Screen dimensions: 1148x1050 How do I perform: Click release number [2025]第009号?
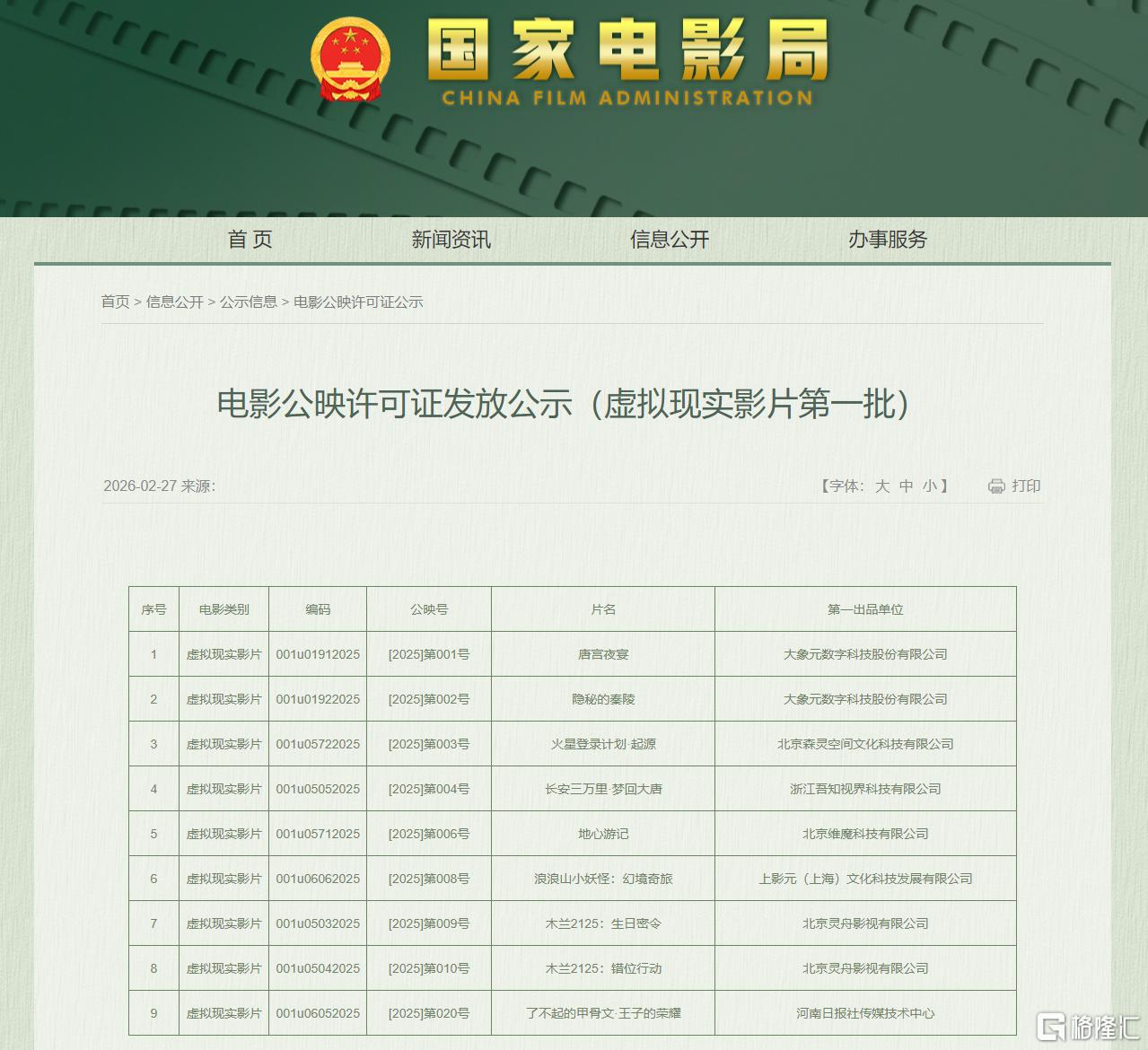point(429,923)
